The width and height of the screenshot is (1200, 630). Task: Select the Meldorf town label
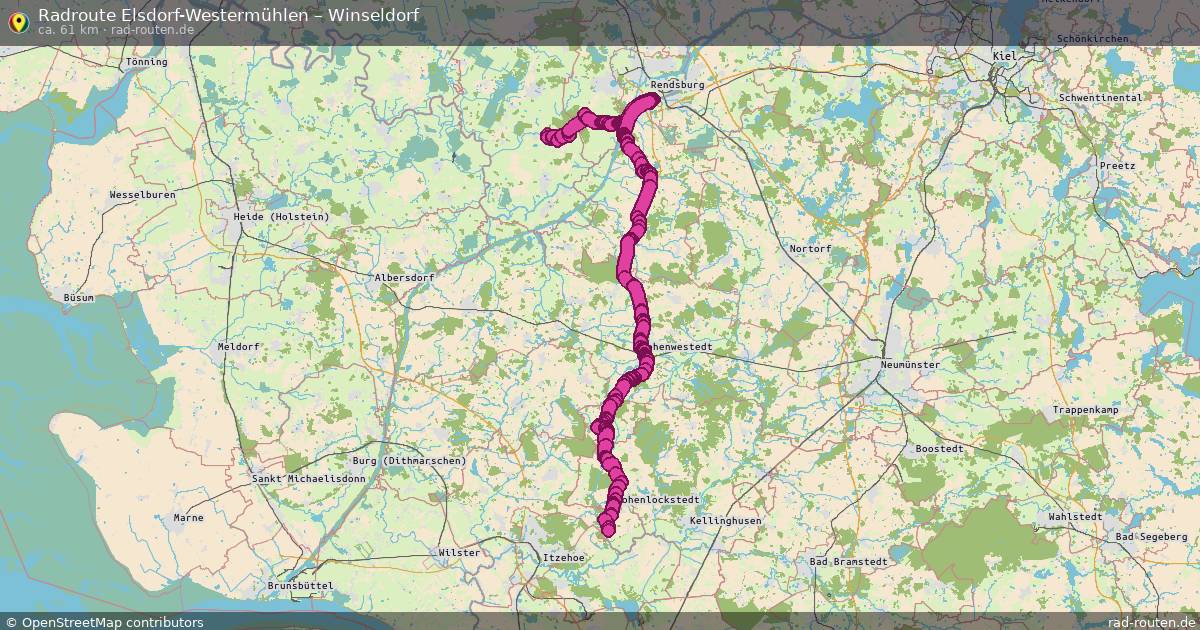(238, 347)
